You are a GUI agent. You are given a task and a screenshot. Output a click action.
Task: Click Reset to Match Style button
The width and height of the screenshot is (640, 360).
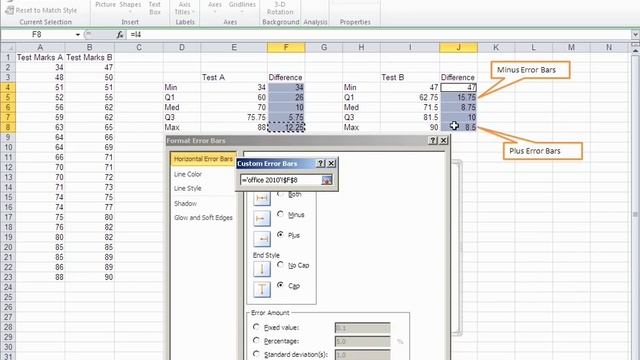pyautogui.click(x=41, y=10)
